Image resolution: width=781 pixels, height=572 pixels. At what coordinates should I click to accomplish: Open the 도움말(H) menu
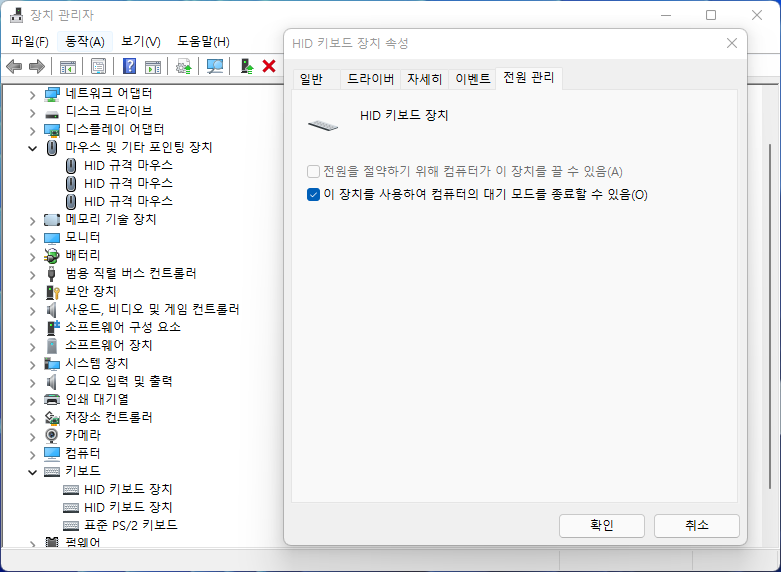pos(203,41)
